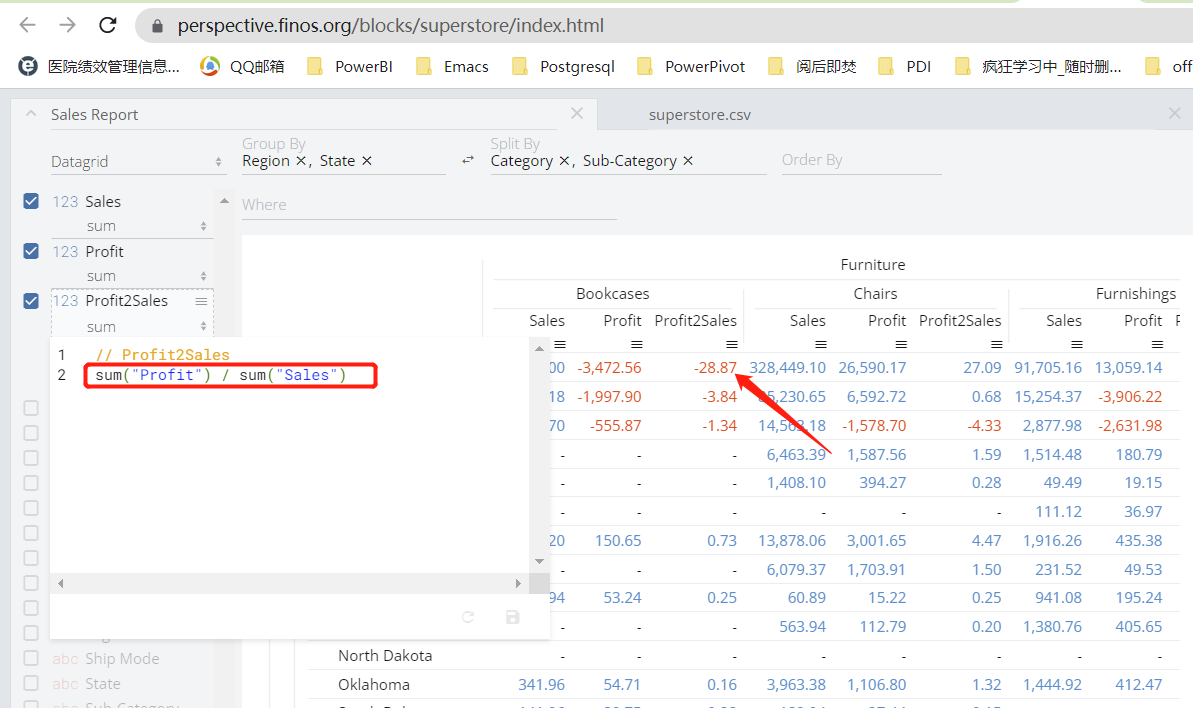Click the 328,449.10 Chairs Sales cell
Viewport: 1193px width, 708px height.
pyautogui.click(x=787, y=368)
